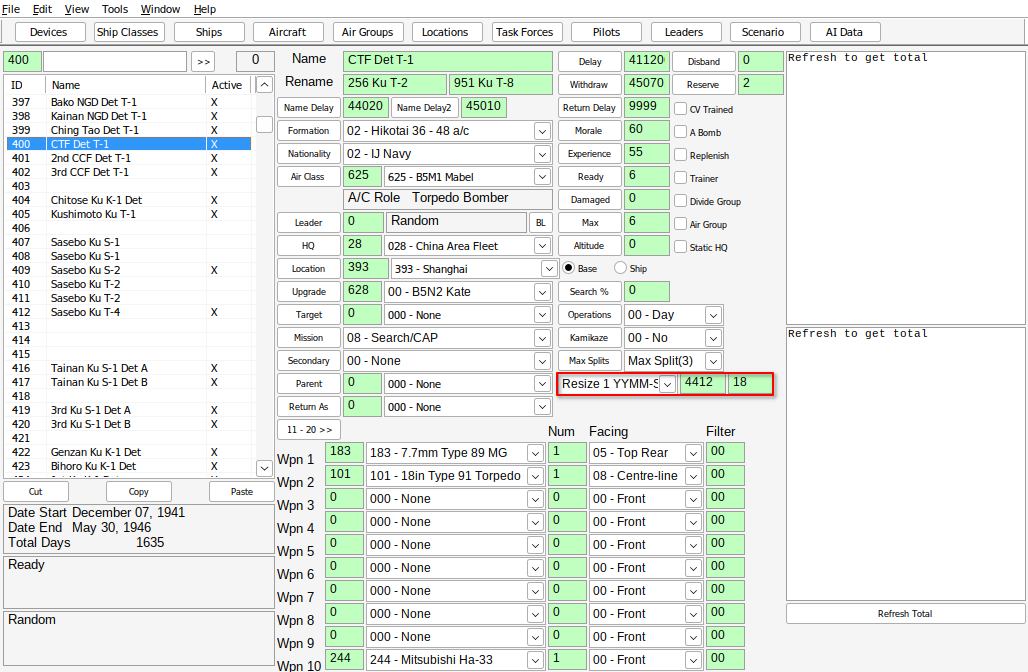Image resolution: width=1028 pixels, height=672 pixels.
Task: Enable the Trainer checkbox
Action: pos(681,178)
